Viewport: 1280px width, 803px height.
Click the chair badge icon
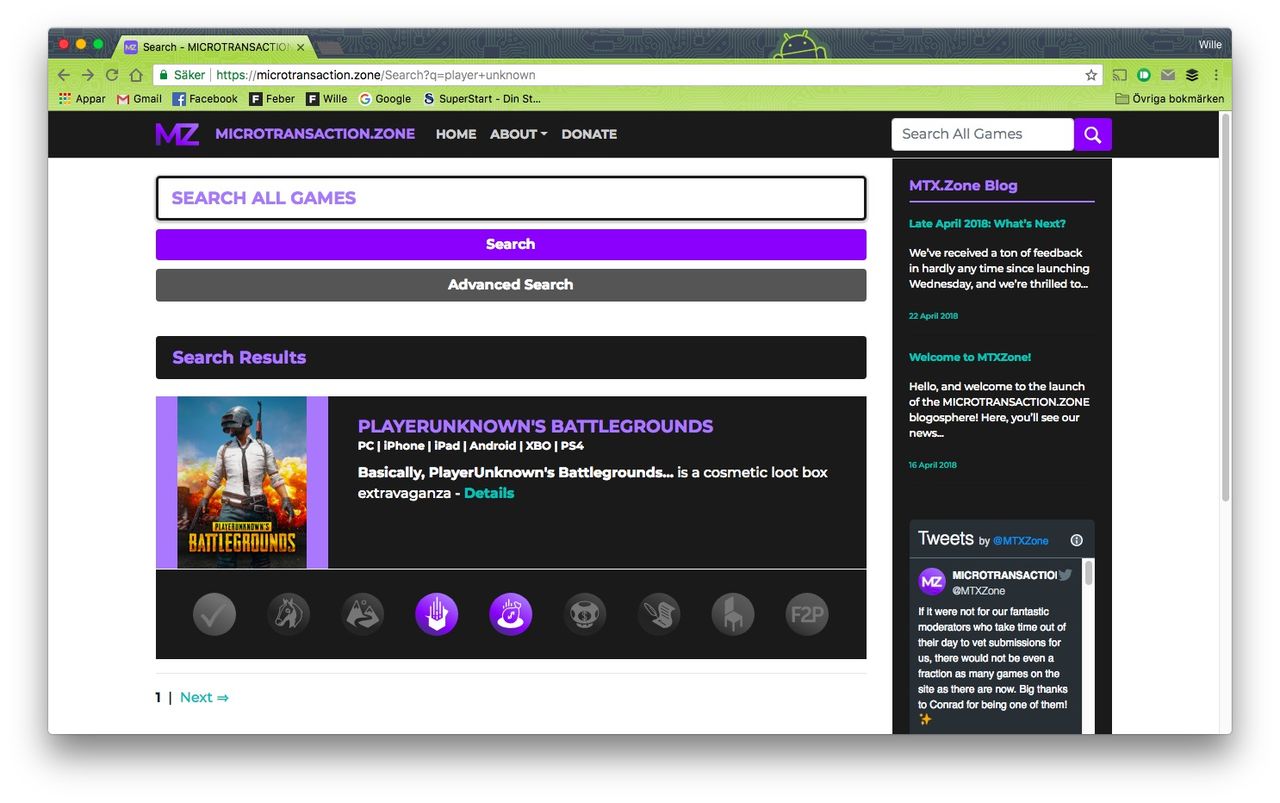pyautogui.click(x=733, y=614)
